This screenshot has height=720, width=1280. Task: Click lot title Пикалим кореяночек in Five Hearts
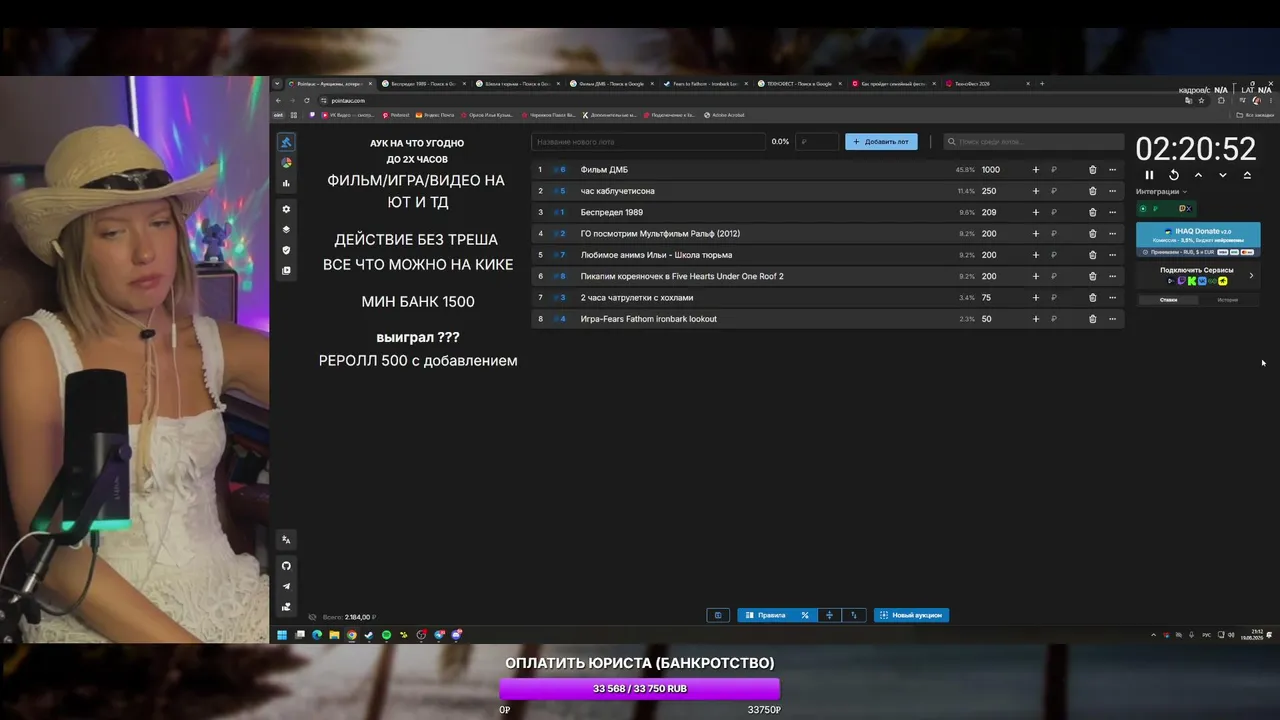(682, 276)
